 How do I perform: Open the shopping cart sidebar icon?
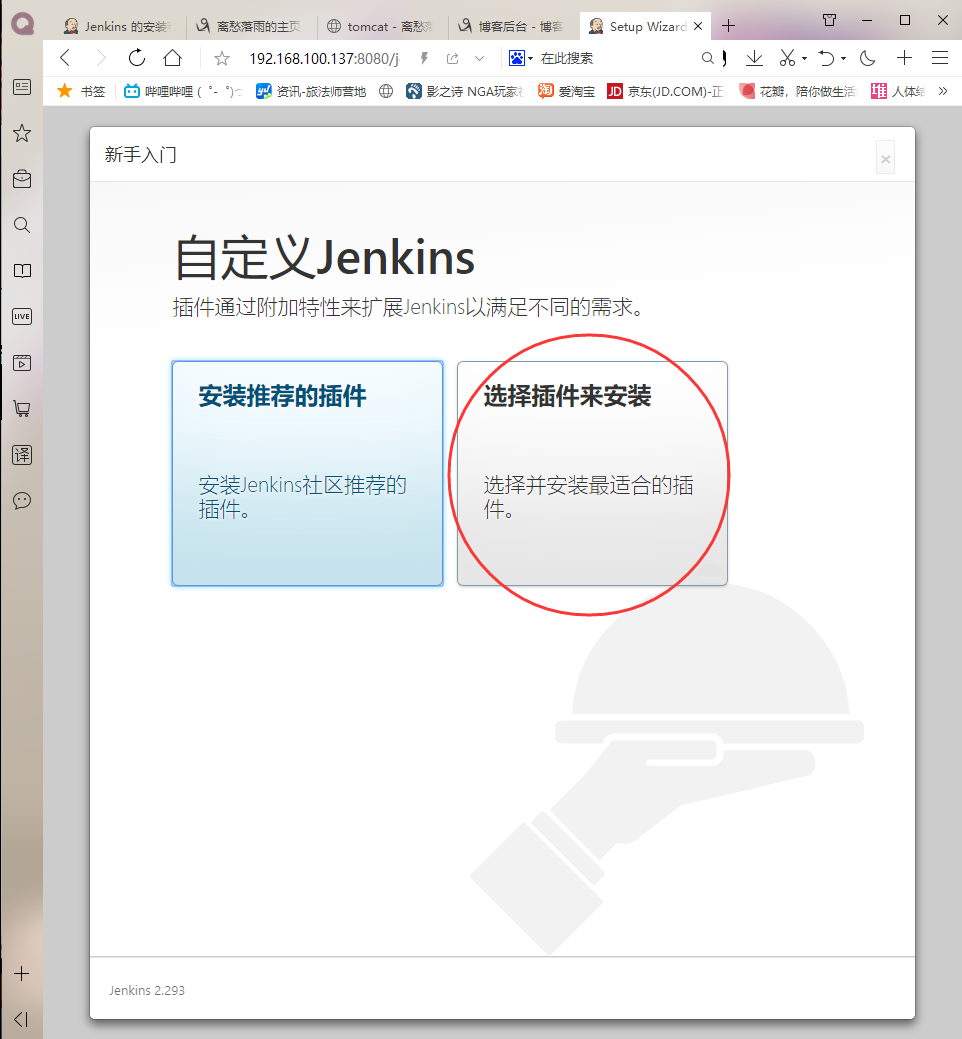(x=22, y=409)
